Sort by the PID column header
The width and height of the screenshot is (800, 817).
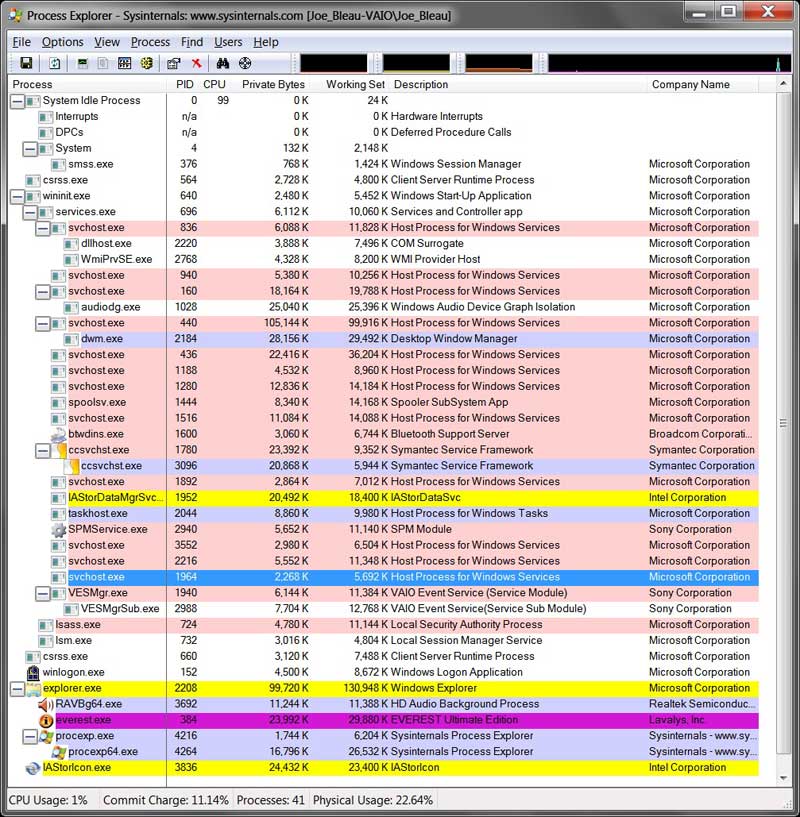(x=184, y=84)
